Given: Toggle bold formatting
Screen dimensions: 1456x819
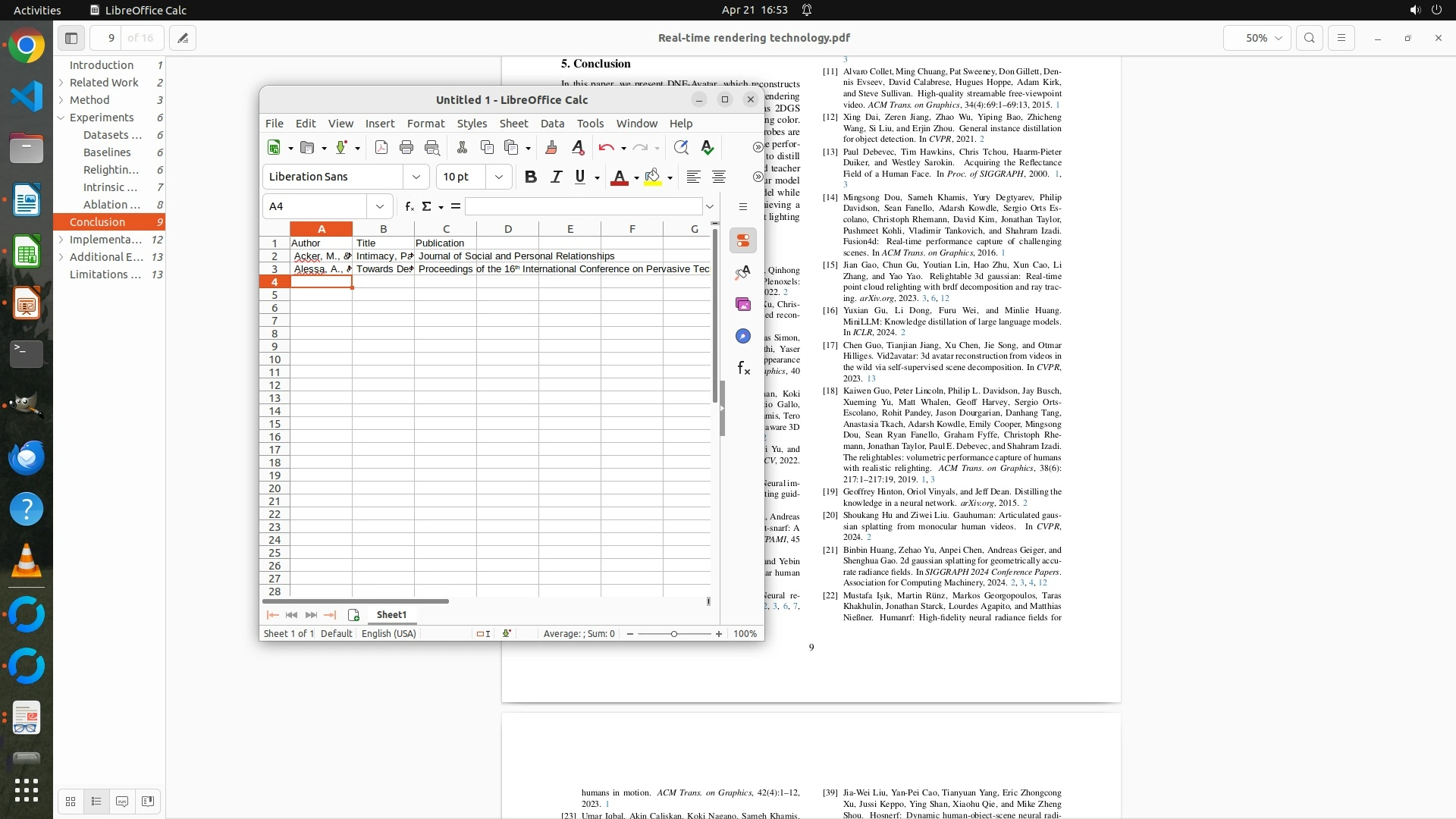Looking at the screenshot, I should coord(531,177).
